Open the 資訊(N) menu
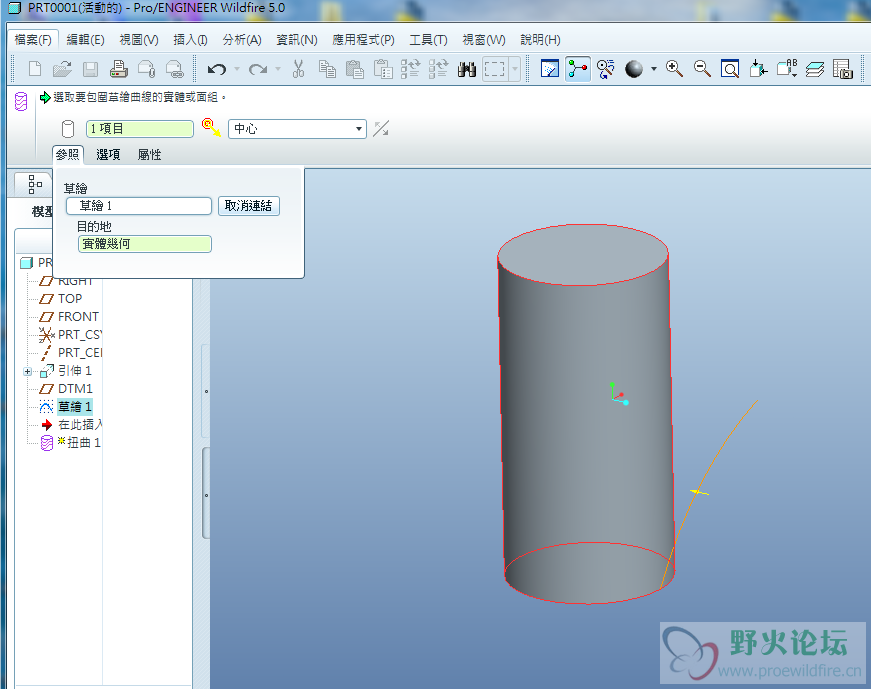The width and height of the screenshot is (871, 689). (297, 40)
